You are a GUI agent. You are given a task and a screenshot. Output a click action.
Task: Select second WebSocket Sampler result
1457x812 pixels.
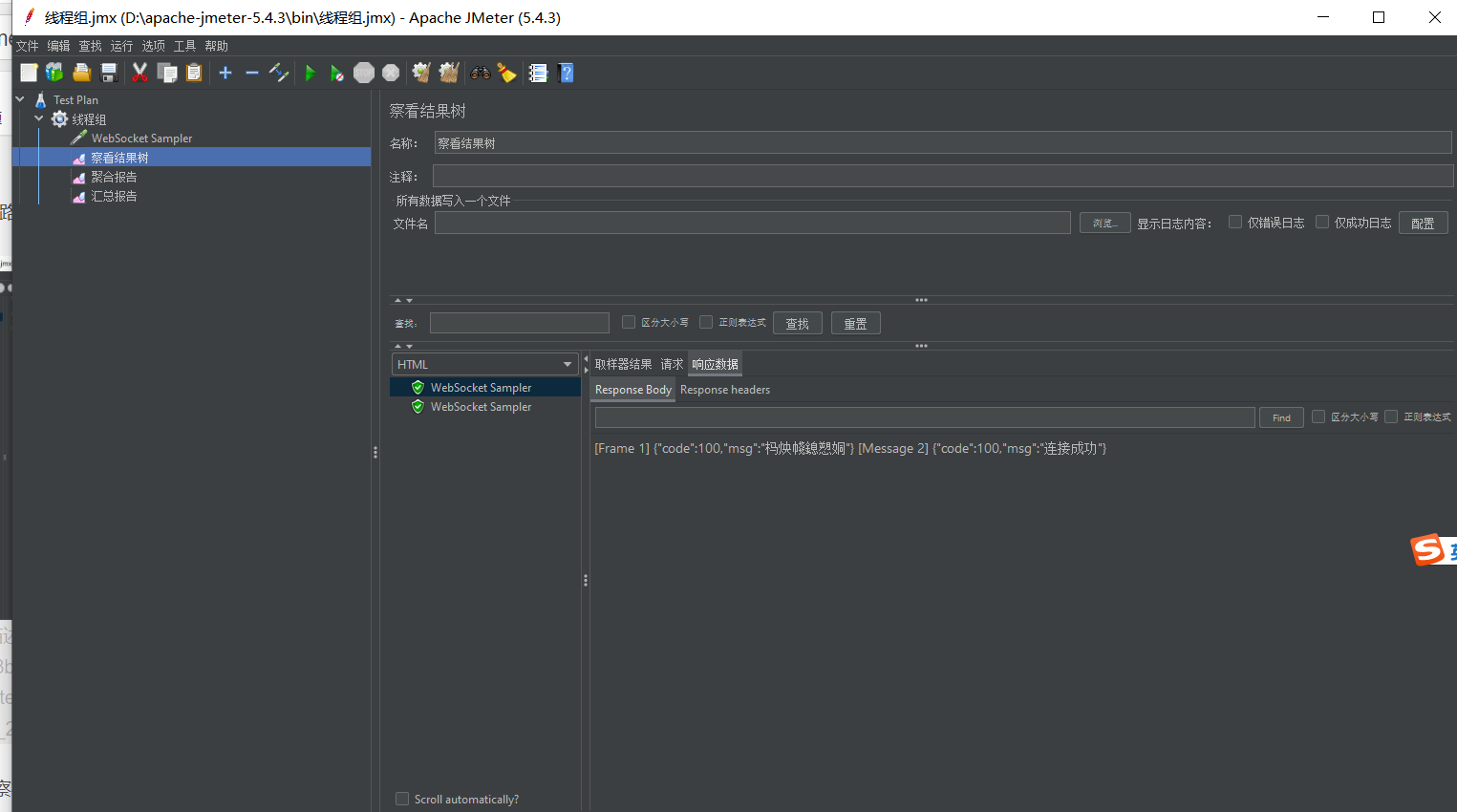[481, 407]
